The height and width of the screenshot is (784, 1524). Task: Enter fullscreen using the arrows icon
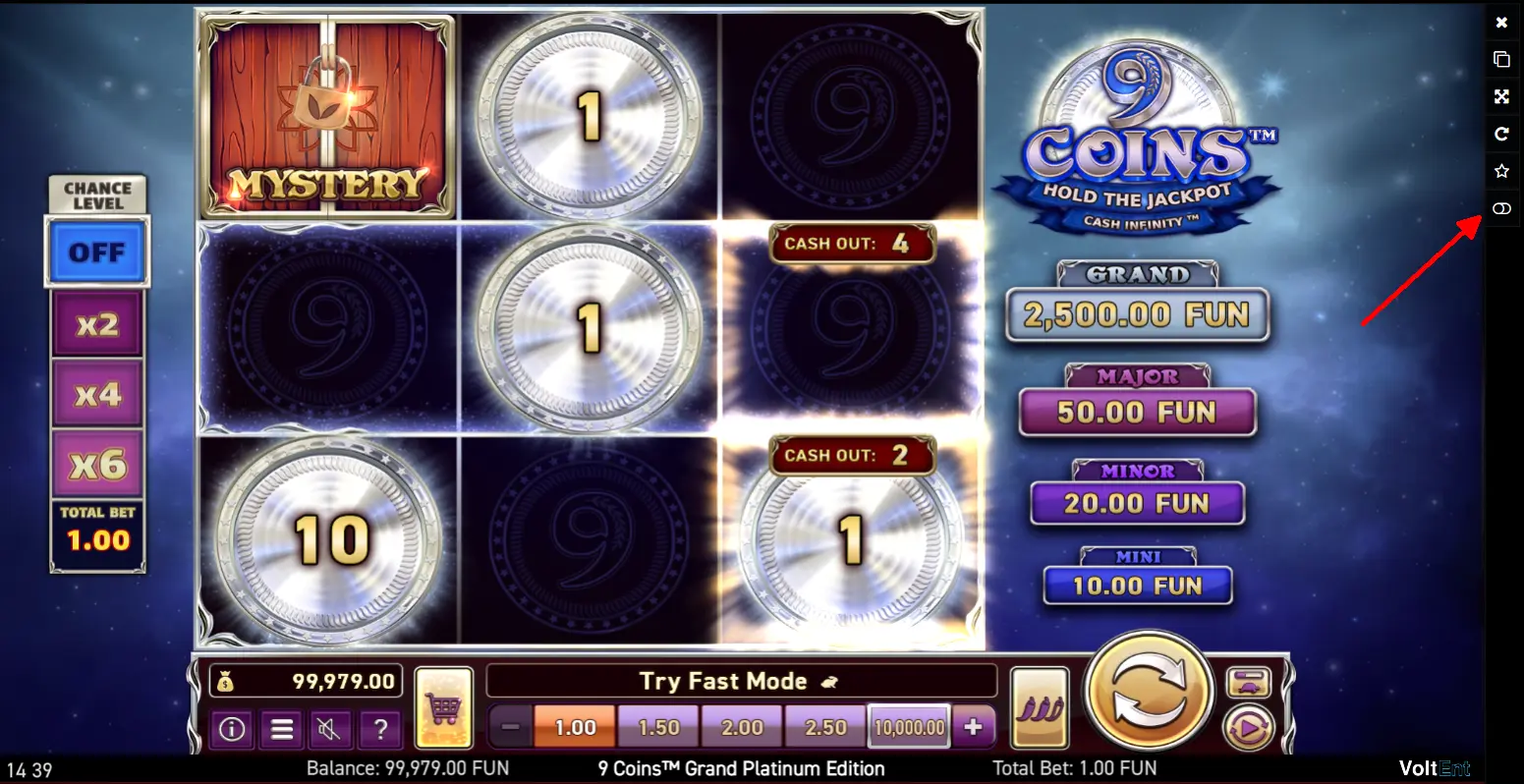[1501, 96]
